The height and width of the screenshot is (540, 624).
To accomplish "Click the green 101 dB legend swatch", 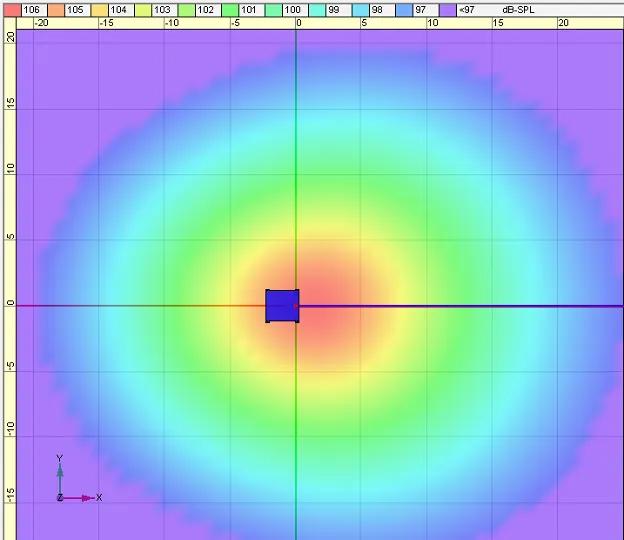I will click(230, 9).
